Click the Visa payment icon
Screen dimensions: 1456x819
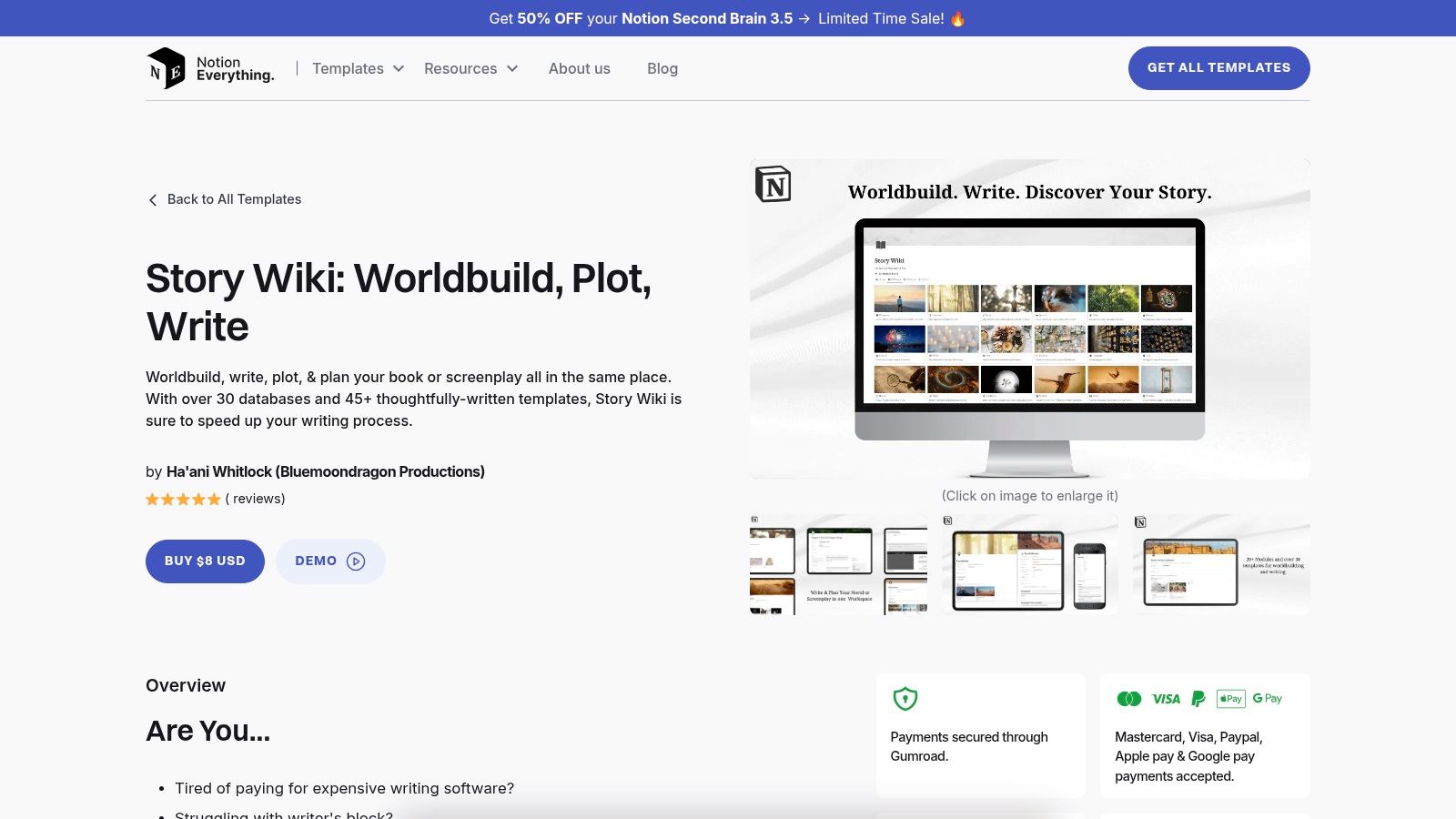click(x=1166, y=699)
